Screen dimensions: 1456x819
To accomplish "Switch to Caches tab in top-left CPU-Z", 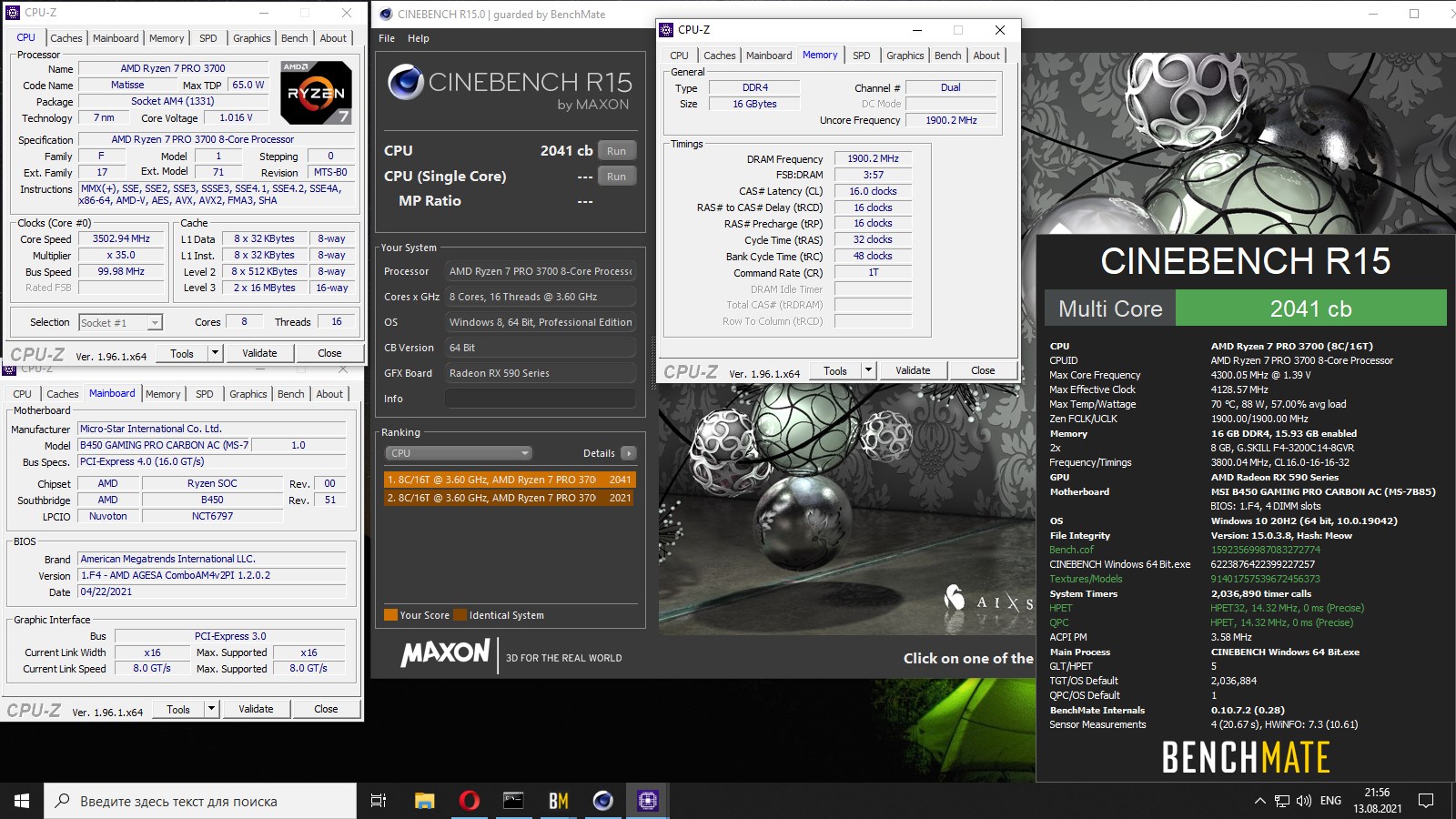I will (66, 38).
